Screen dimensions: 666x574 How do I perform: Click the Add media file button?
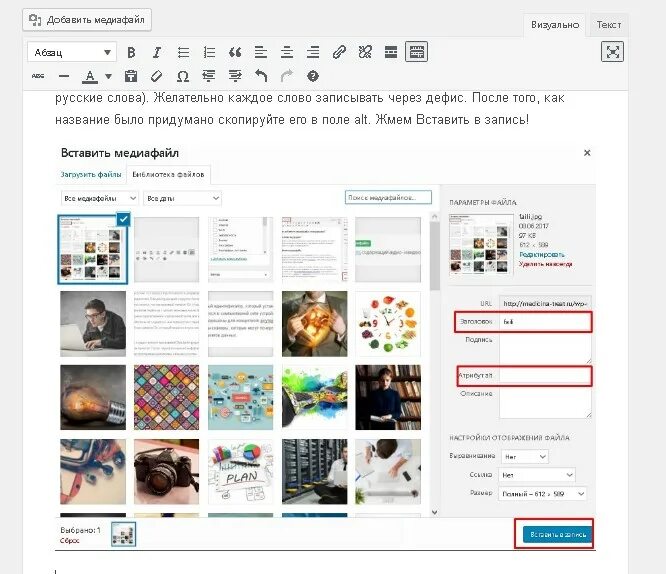[87, 20]
